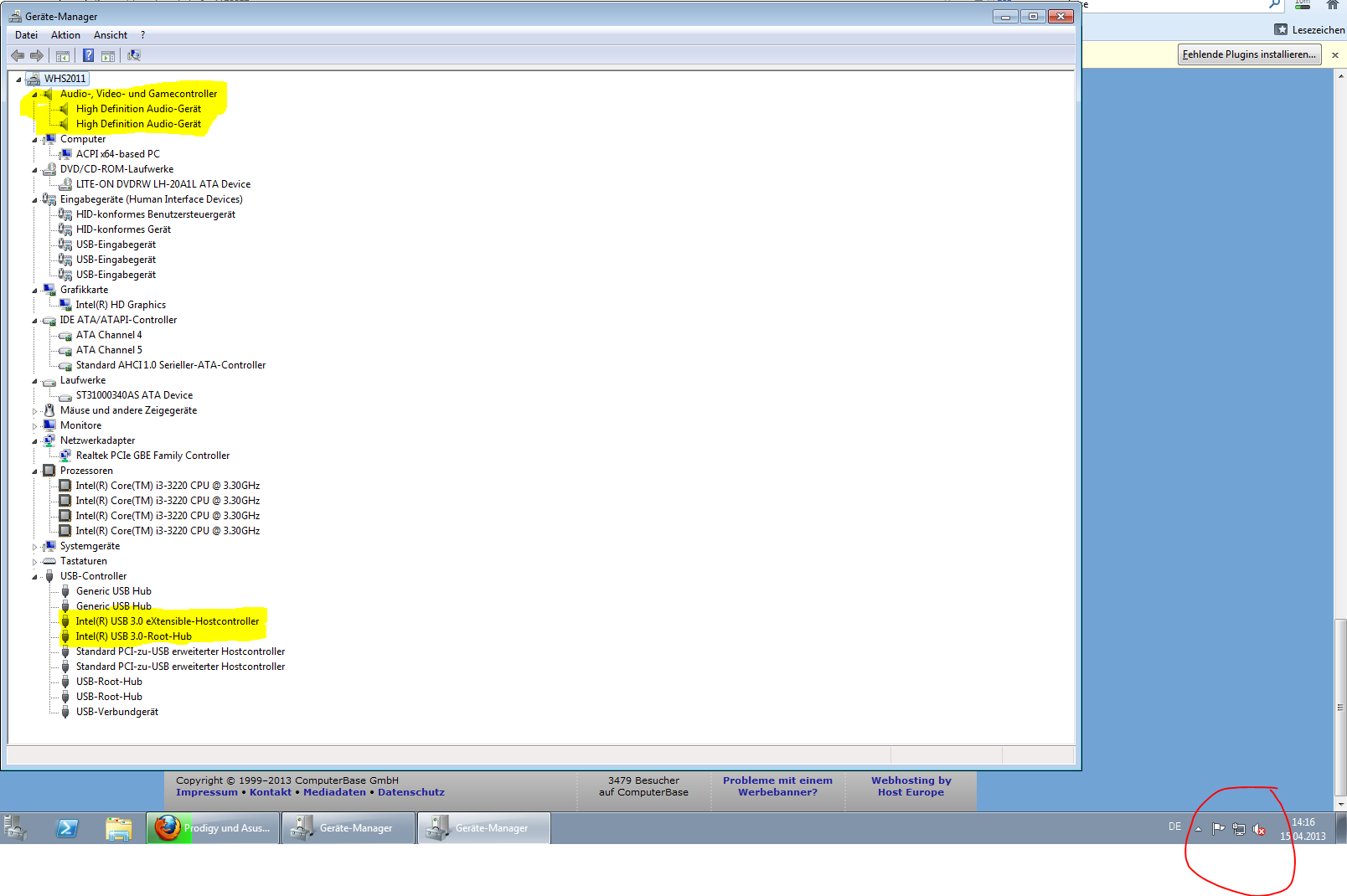Open Webhosting by Host Europe link
Image resolution: width=1347 pixels, height=896 pixels.
911,786
